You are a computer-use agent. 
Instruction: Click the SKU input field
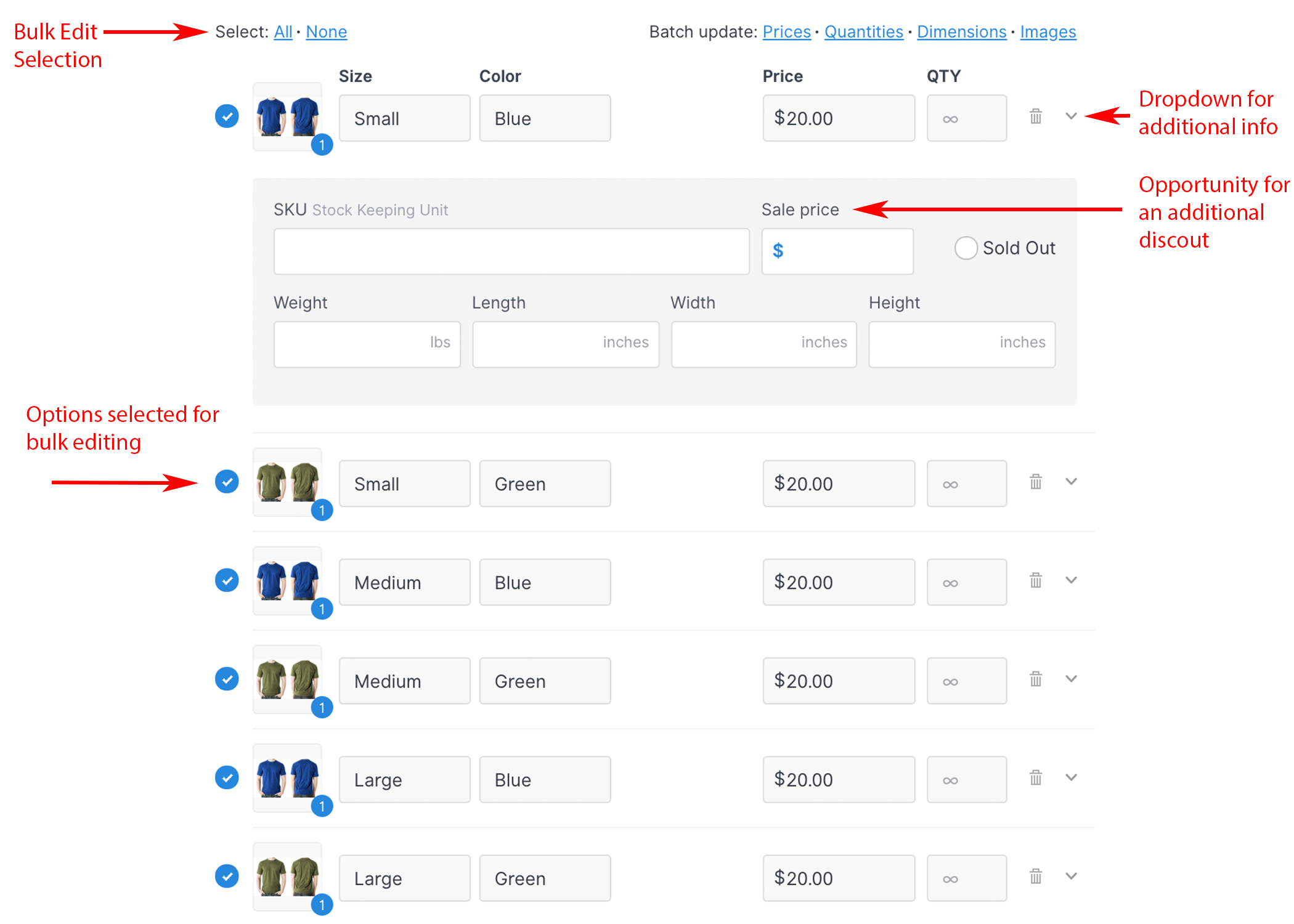tap(511, 251)
